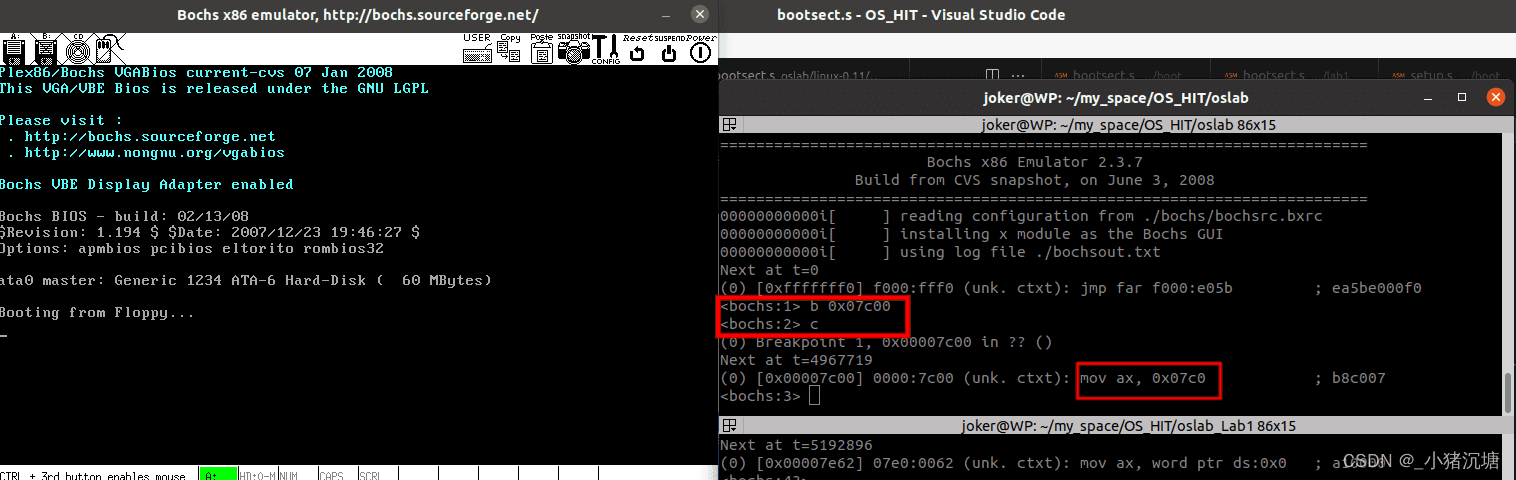
Task: Click the 'Plex86/Bochs VGABios current-cvs 07 Jan 2008' line
Action: (x=196, y=73)
